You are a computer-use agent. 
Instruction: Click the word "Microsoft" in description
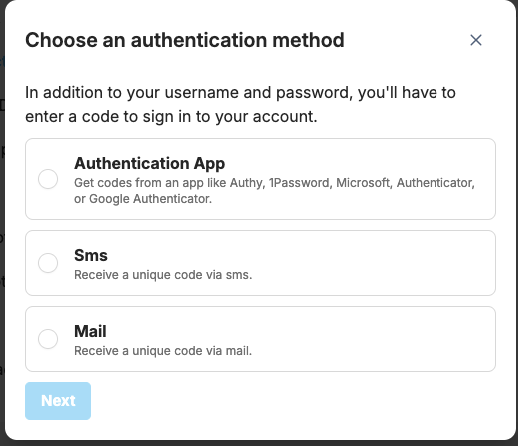[364, 183]
